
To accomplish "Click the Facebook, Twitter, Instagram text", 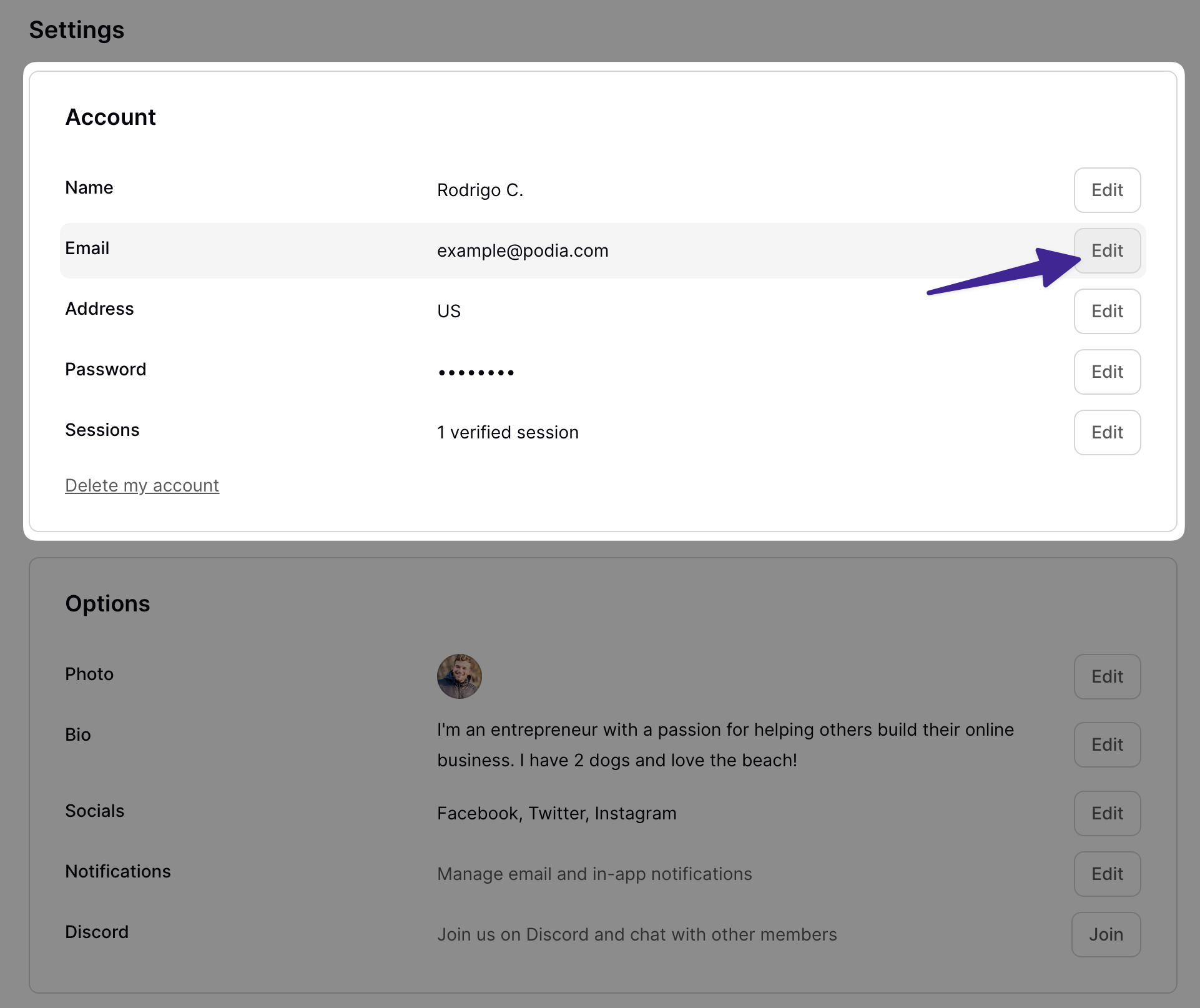I will click(556, 813).
